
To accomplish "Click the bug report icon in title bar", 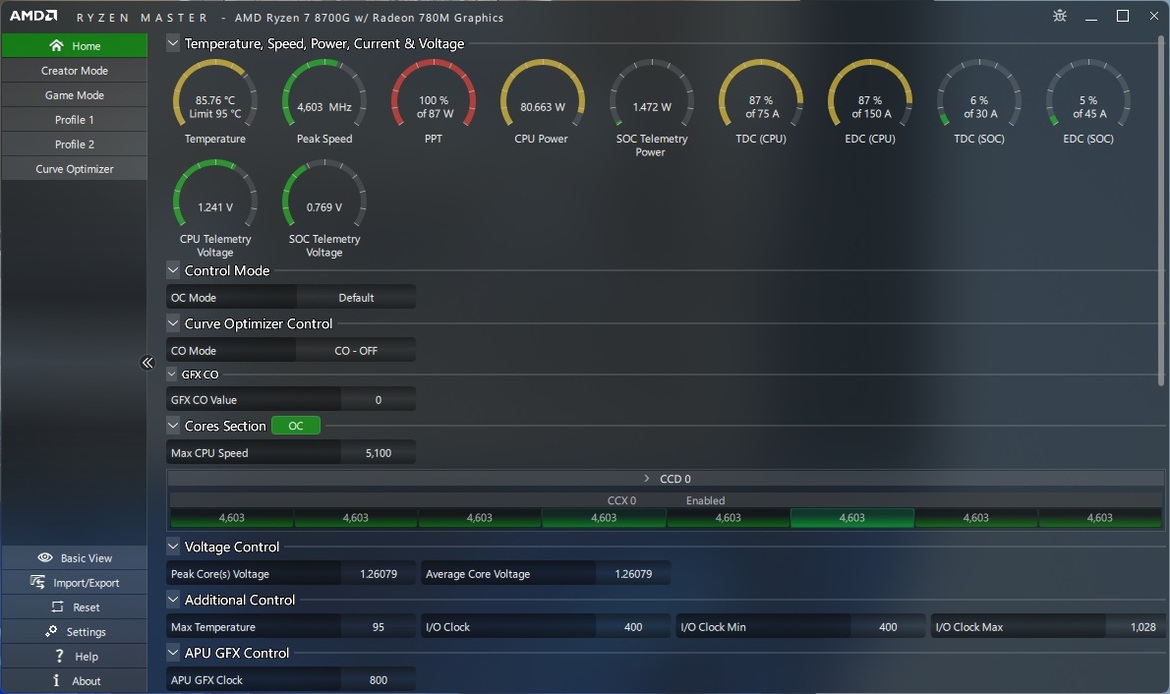I will point(1060,16).
